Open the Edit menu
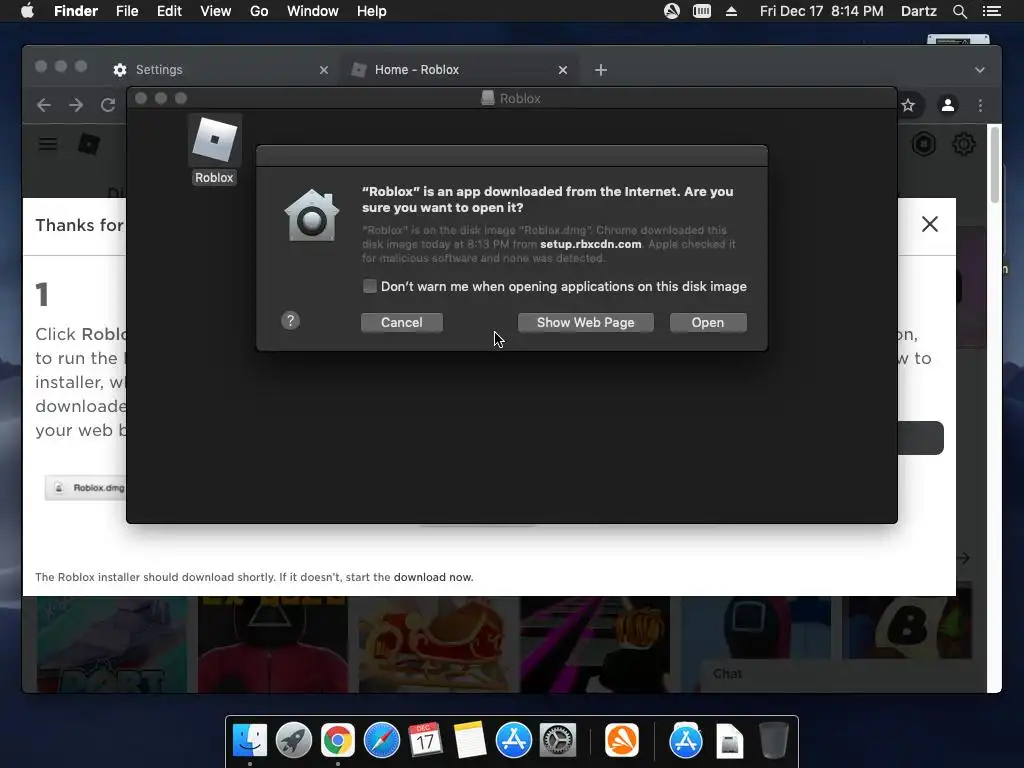The height and width of the screenshot is (768, 1024). click(x=169, y=11)
